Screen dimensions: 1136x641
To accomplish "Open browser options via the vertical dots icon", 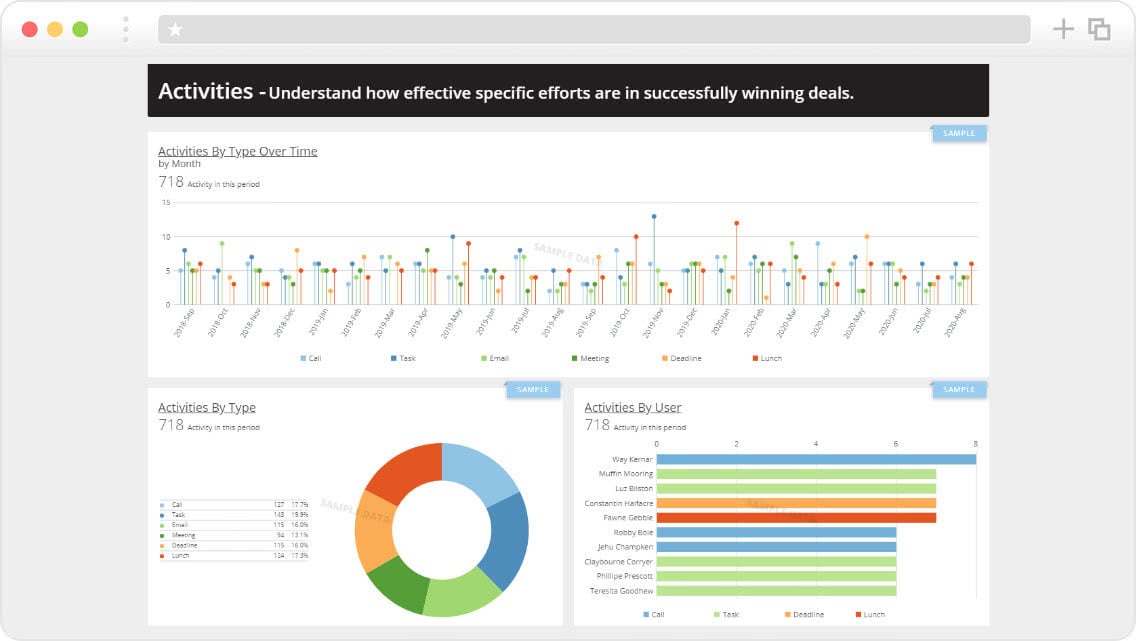I will [x=124, y=28].
